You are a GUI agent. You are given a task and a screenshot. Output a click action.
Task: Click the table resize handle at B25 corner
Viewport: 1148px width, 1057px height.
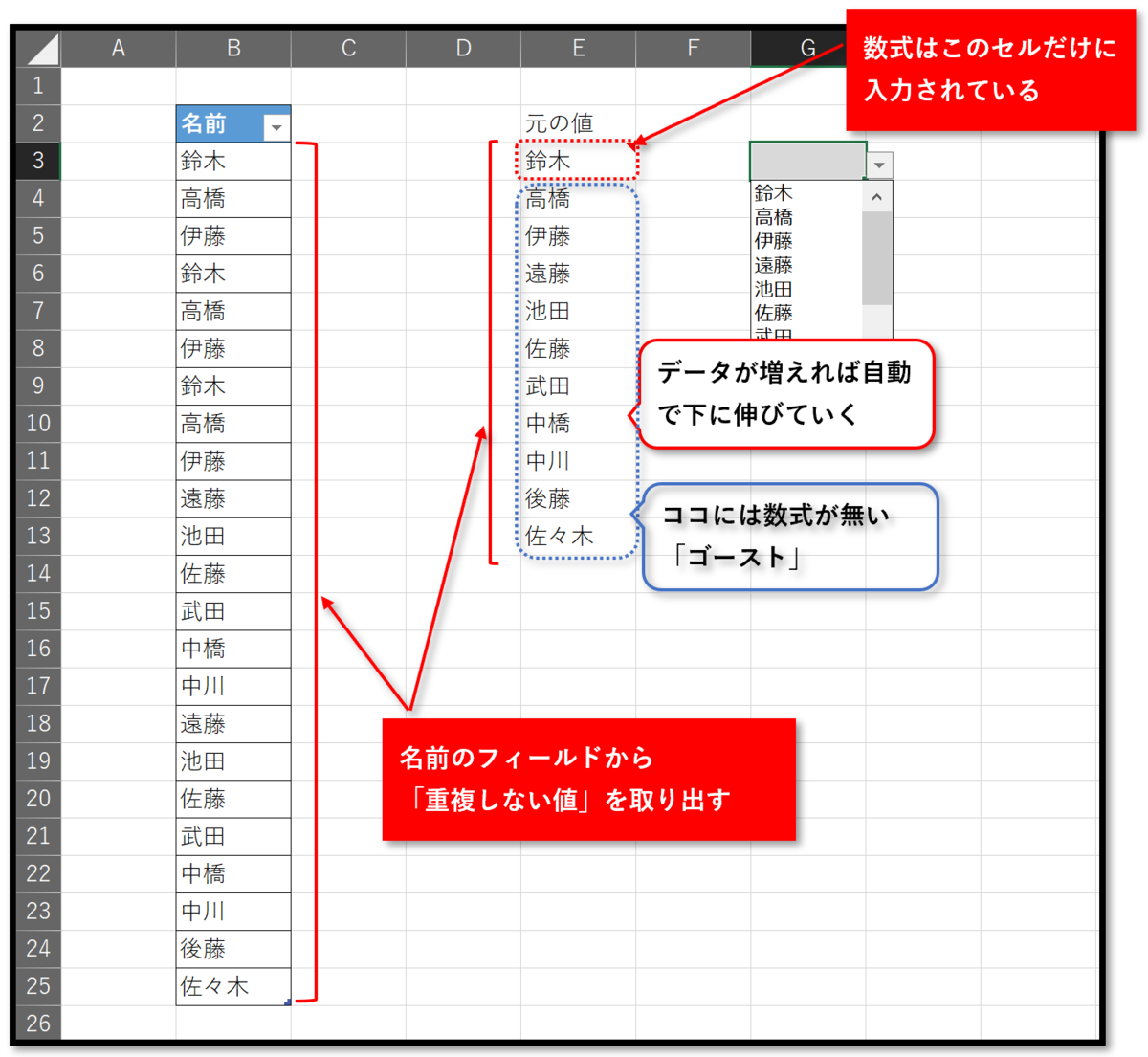click(x=288, y=1002)
